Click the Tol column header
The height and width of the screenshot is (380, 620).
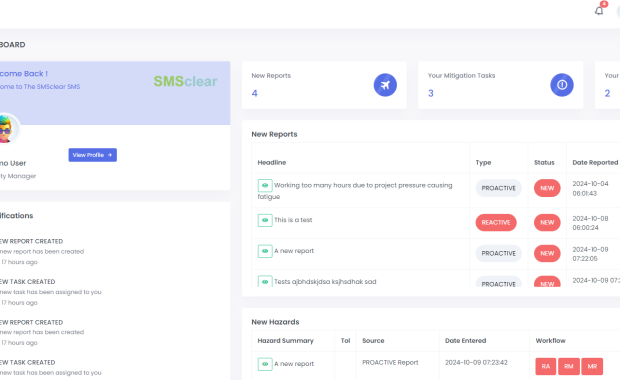pos(346,340)
